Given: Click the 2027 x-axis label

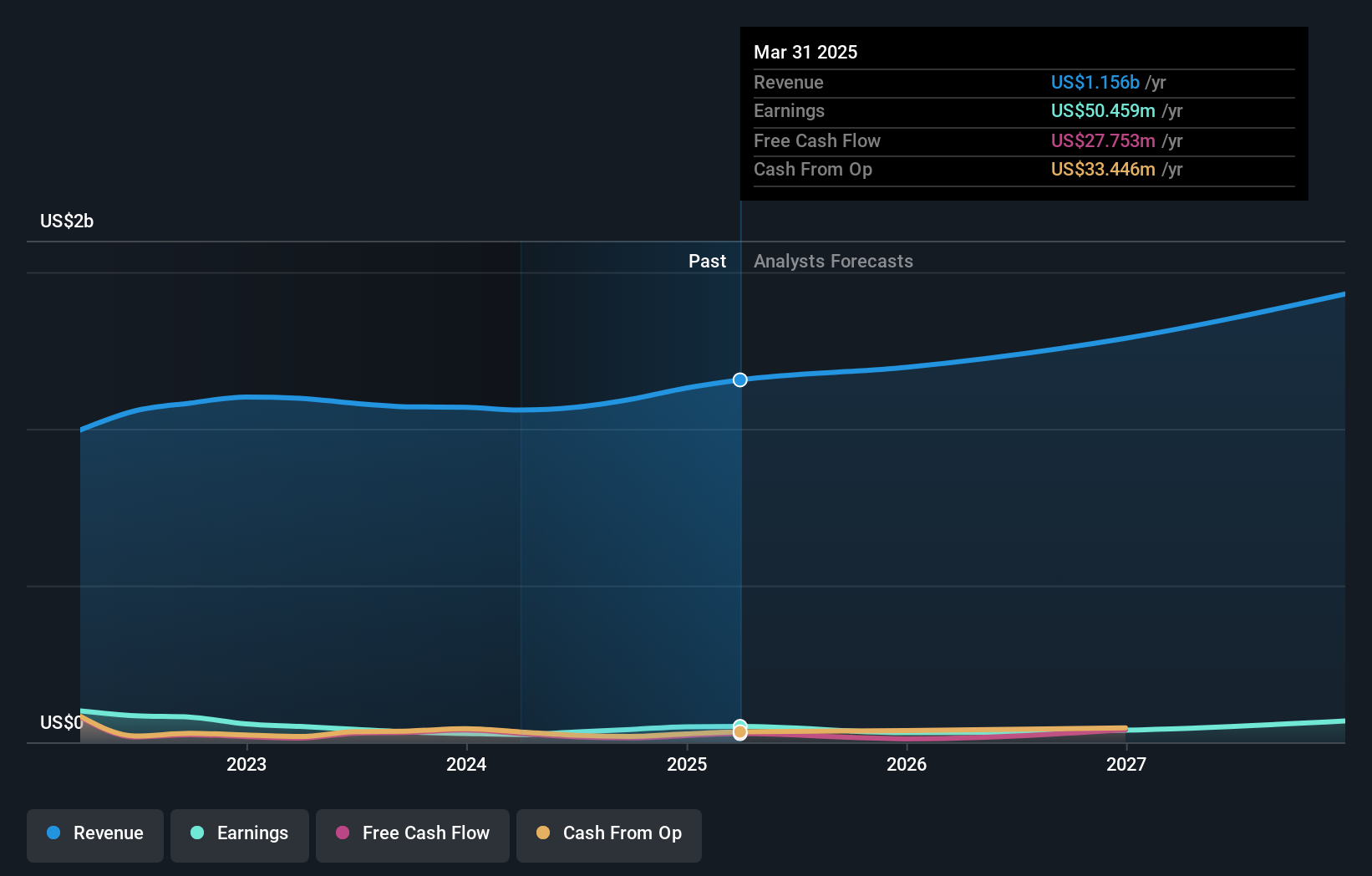Looking at the screenshot, I should 1126,764.
